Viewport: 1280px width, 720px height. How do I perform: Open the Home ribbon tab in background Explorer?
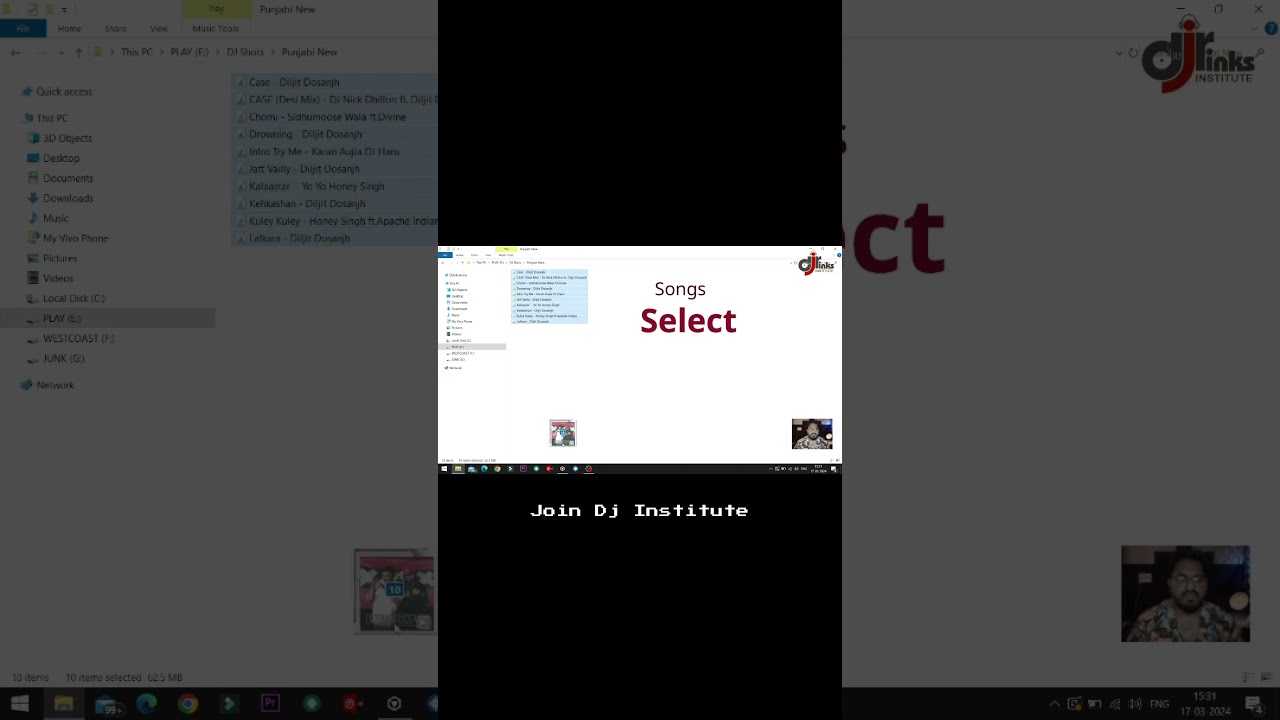pyautogui.click(x=69, y=29)
